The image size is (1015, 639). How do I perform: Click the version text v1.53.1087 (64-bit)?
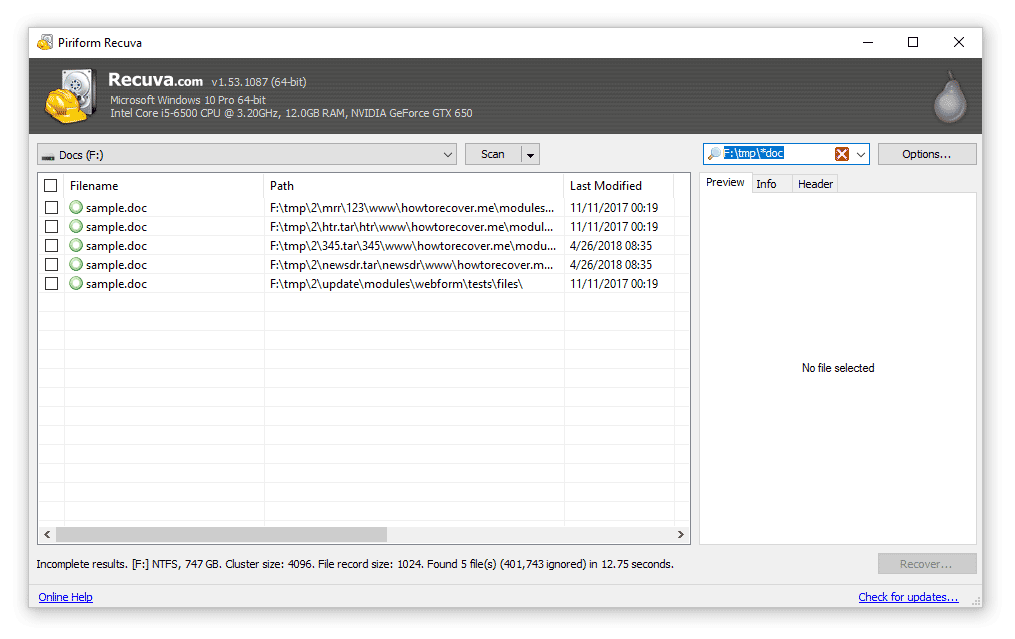[x=259, y=82]
